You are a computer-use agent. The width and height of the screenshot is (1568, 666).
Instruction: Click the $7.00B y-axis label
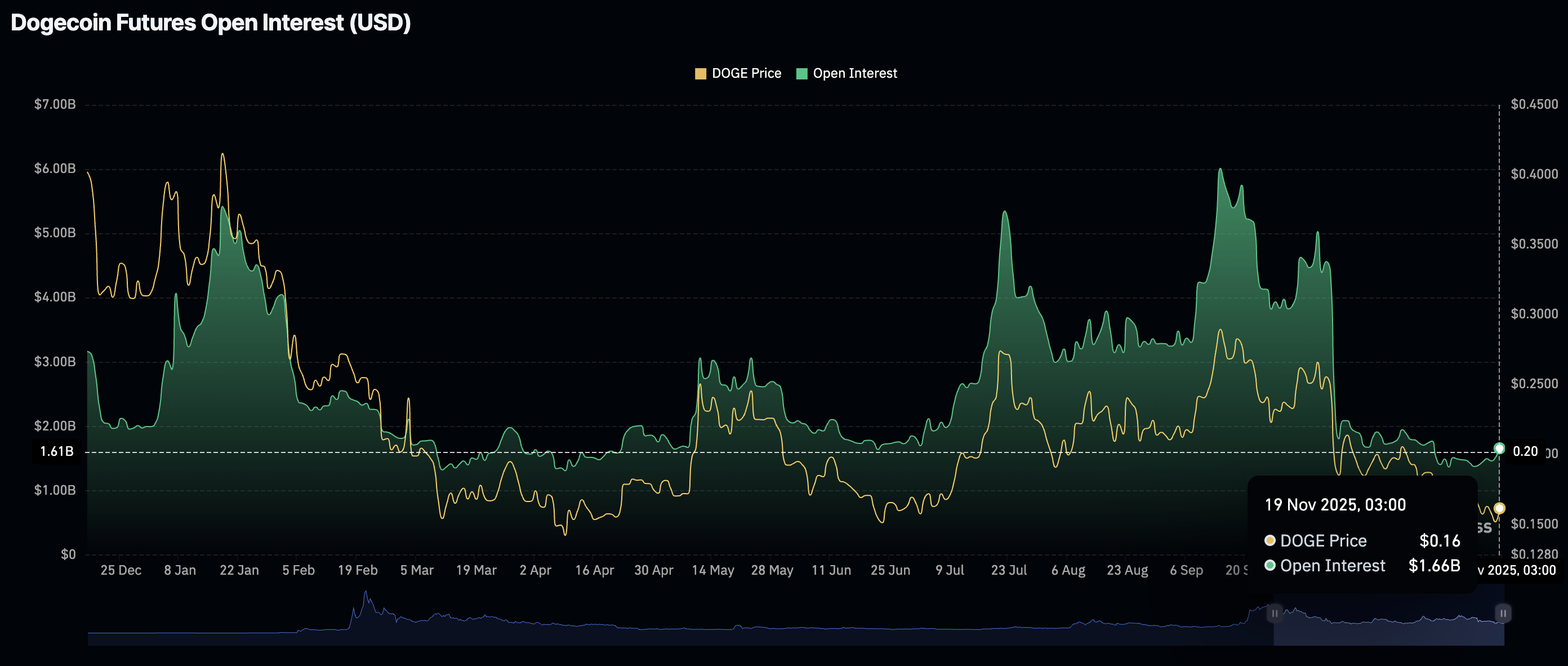[x=55, y=104]
